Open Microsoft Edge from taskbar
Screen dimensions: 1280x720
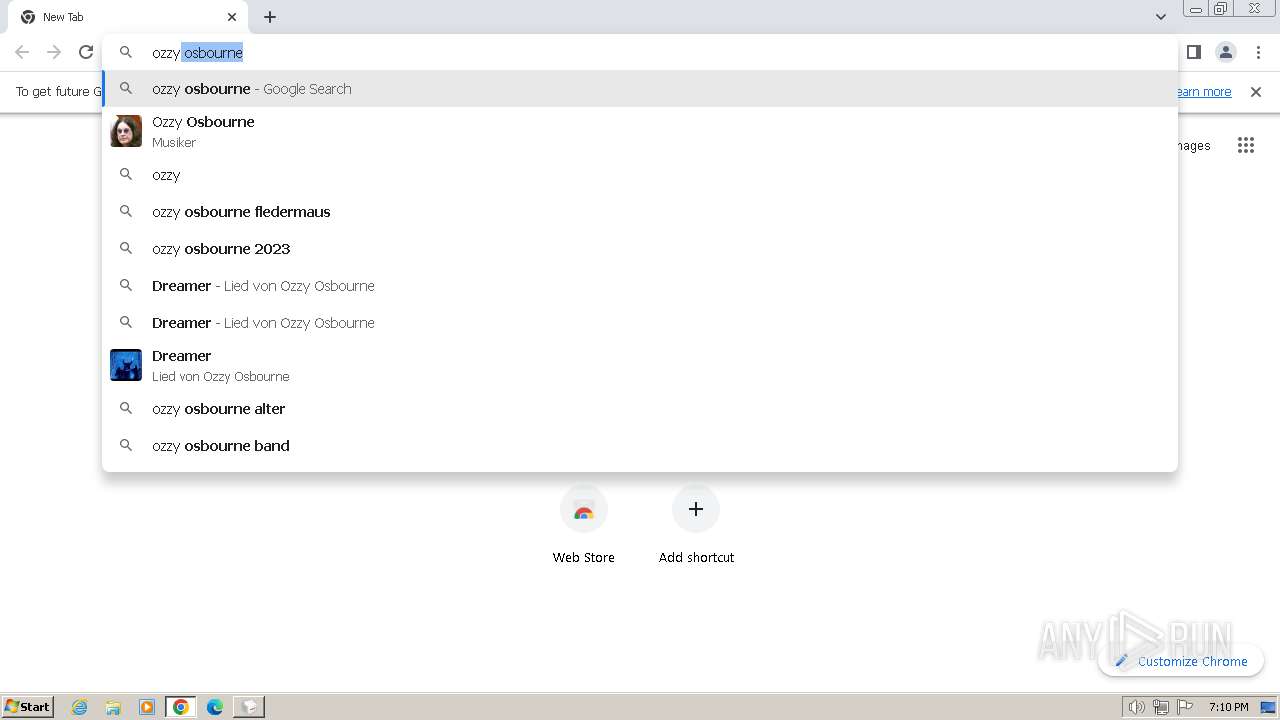point(215,707)
